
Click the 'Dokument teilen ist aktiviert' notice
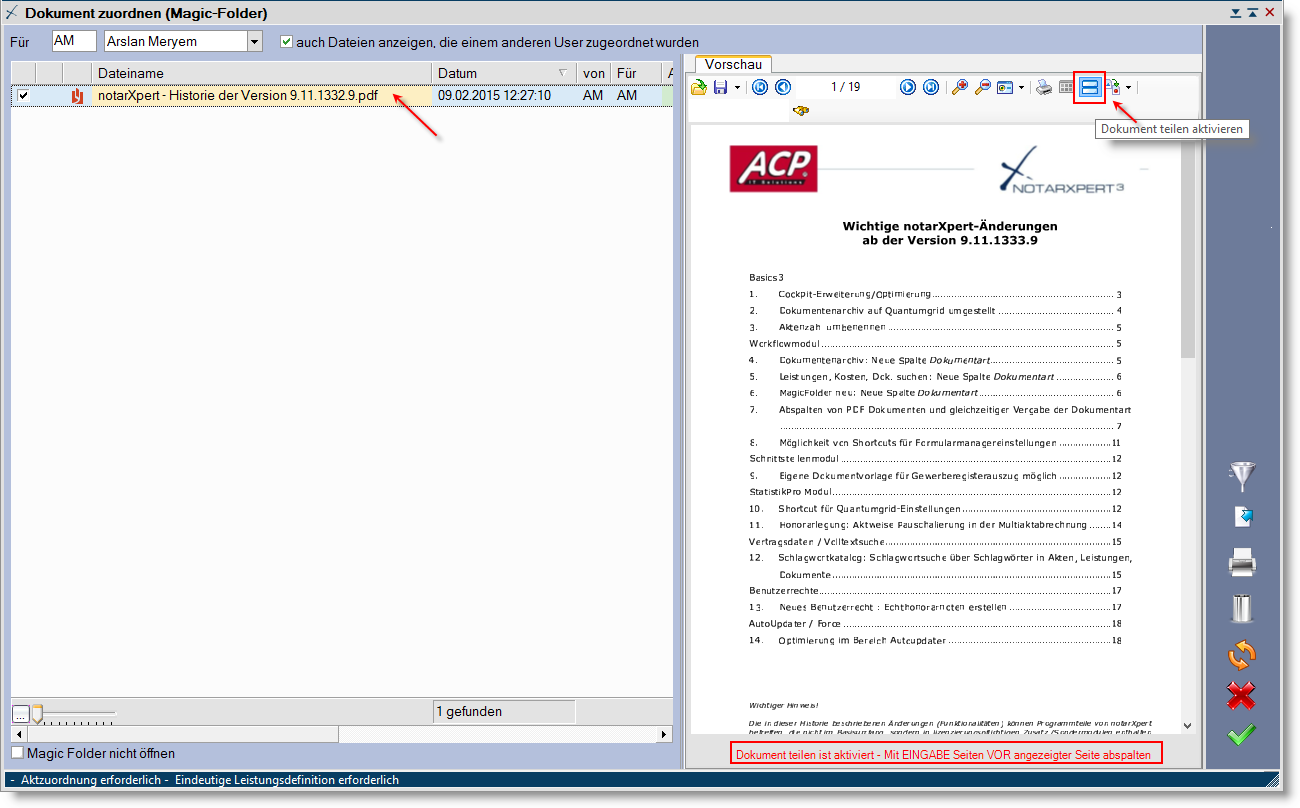[947, 754]
